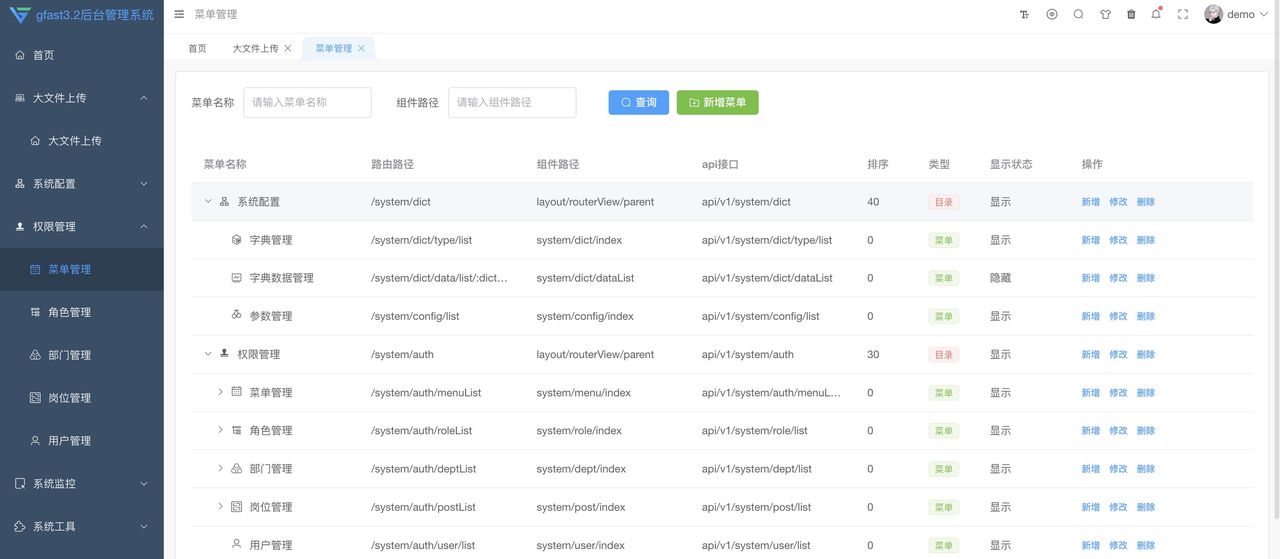Click 删除 in the 字典数据管理 row

[1146, 278]
